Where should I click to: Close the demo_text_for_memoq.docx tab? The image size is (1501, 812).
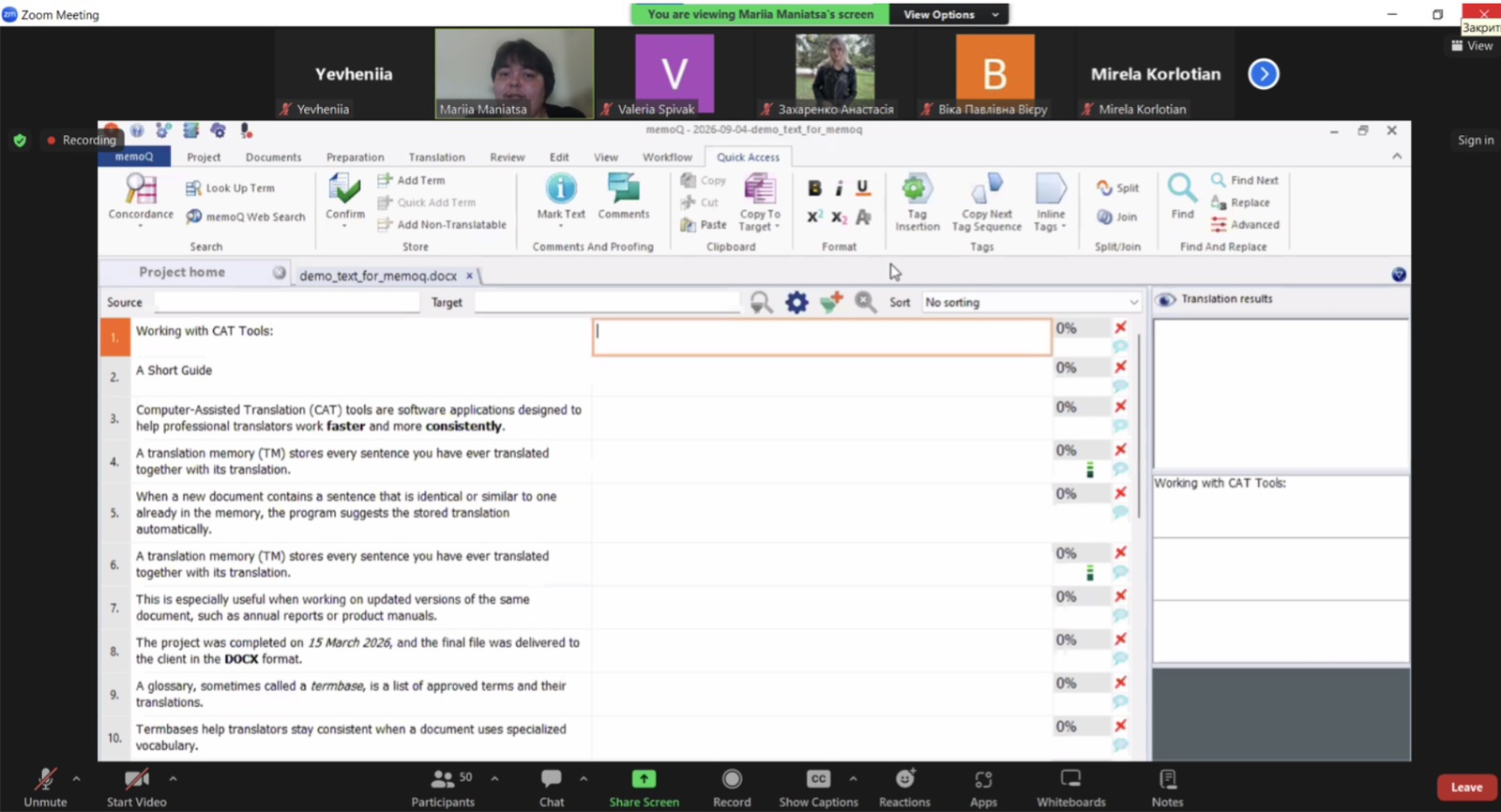click(470, 276)
